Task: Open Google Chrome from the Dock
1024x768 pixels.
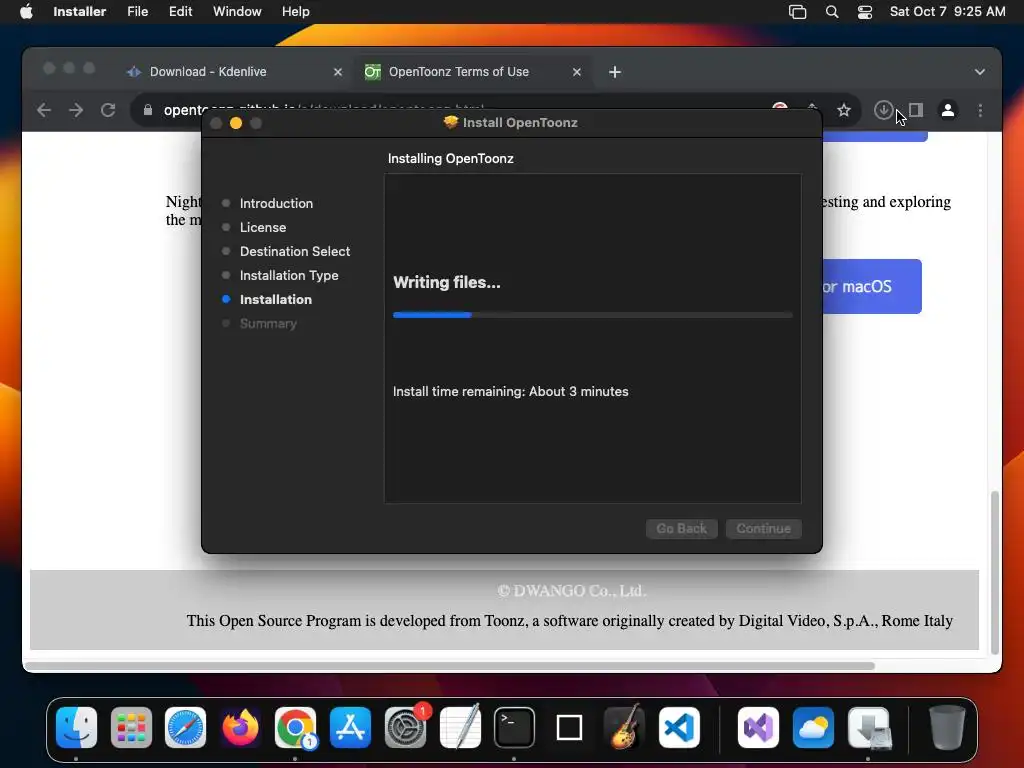Action: click(x=295, y=727)
